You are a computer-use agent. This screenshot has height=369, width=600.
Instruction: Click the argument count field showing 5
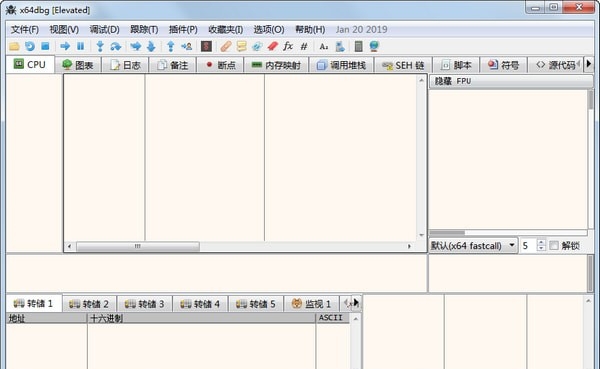point(528,245)
